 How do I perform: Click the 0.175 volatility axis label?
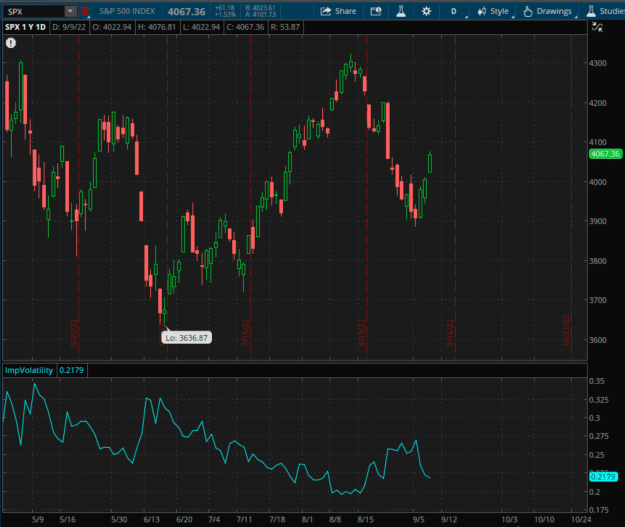pyautogui.click(x=599, y=509)
